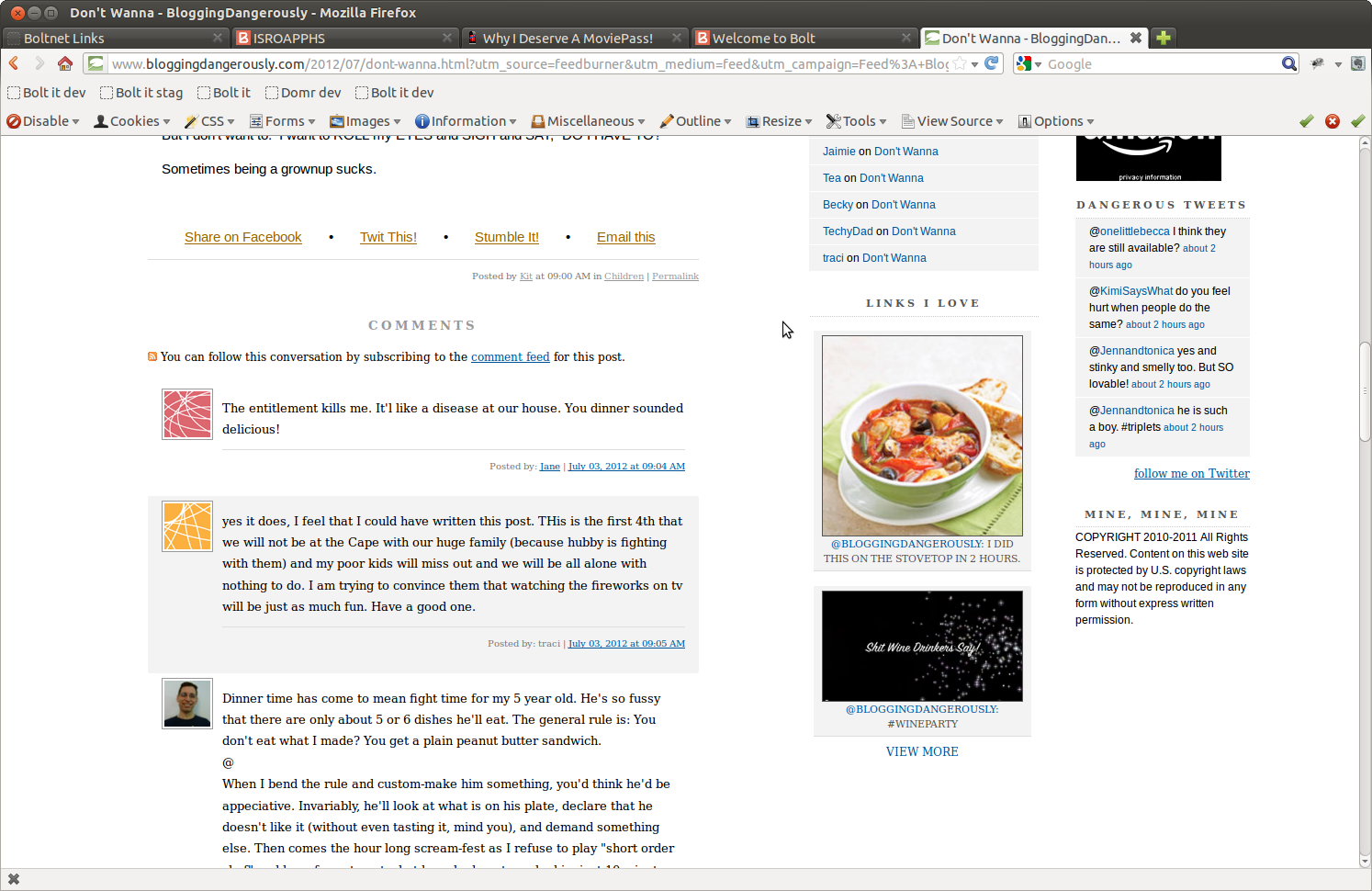Switch to the Welcome to Bolt tab
This screenshot has width=1372, height=891.
[804, 38]
